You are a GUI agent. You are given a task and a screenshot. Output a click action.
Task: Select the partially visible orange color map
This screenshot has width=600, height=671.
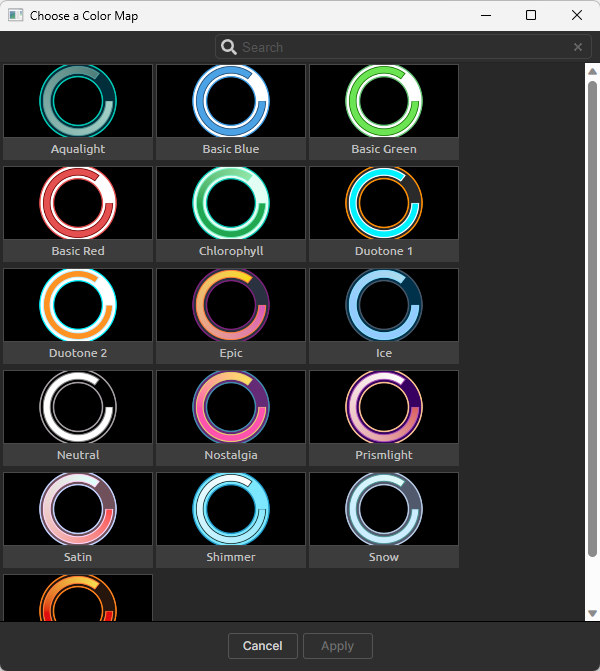click(78, 597)
